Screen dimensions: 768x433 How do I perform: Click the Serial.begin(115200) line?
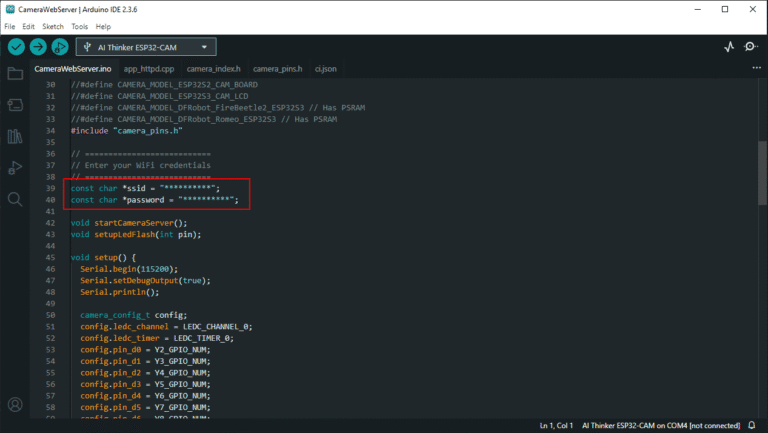tap(129, 269)
